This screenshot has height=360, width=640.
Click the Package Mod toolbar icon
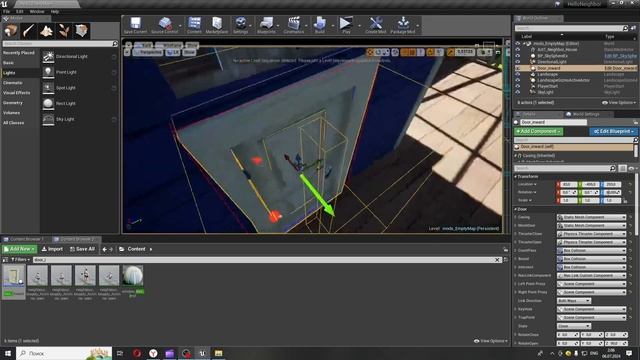[x=403, y=25]
